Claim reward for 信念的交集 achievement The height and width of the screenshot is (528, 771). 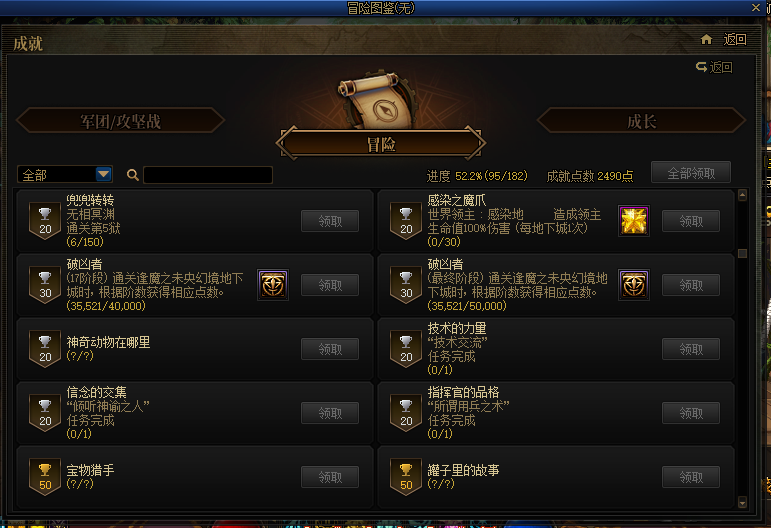[330, 413]
